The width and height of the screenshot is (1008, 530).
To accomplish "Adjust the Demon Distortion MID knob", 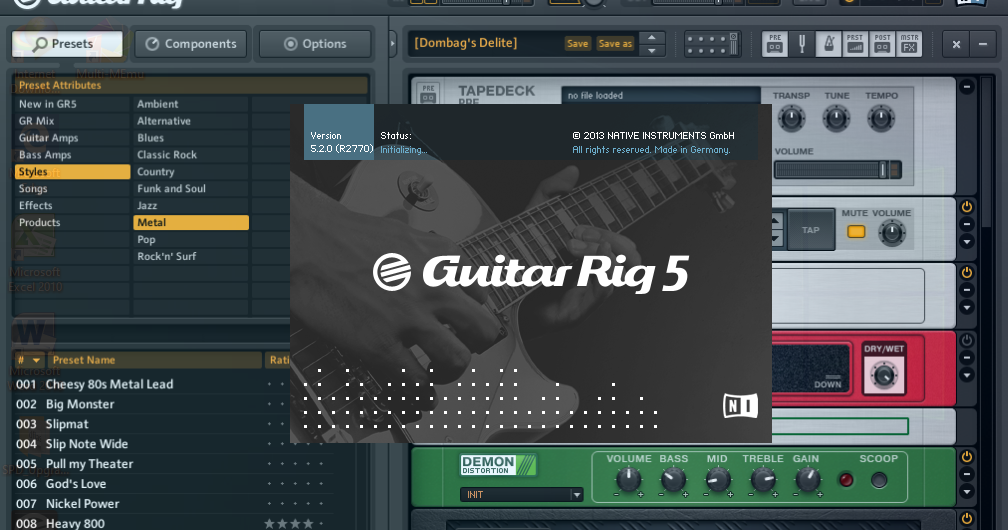I will click(718, 480).
